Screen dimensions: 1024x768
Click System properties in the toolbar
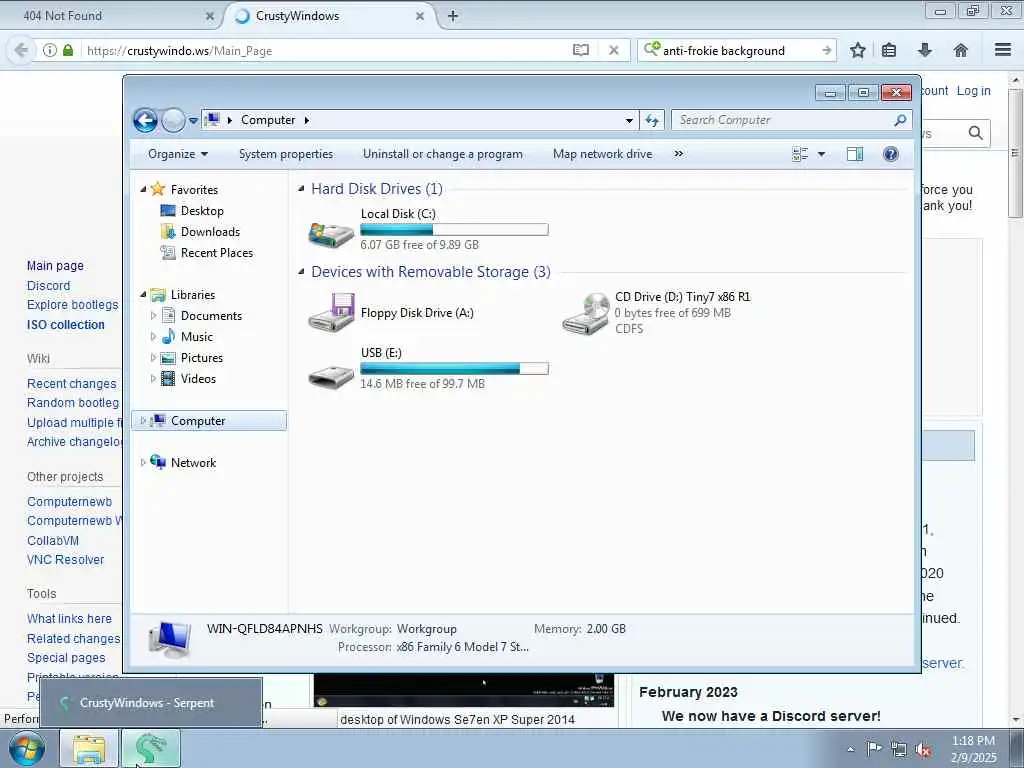click(x=286, y=154)
